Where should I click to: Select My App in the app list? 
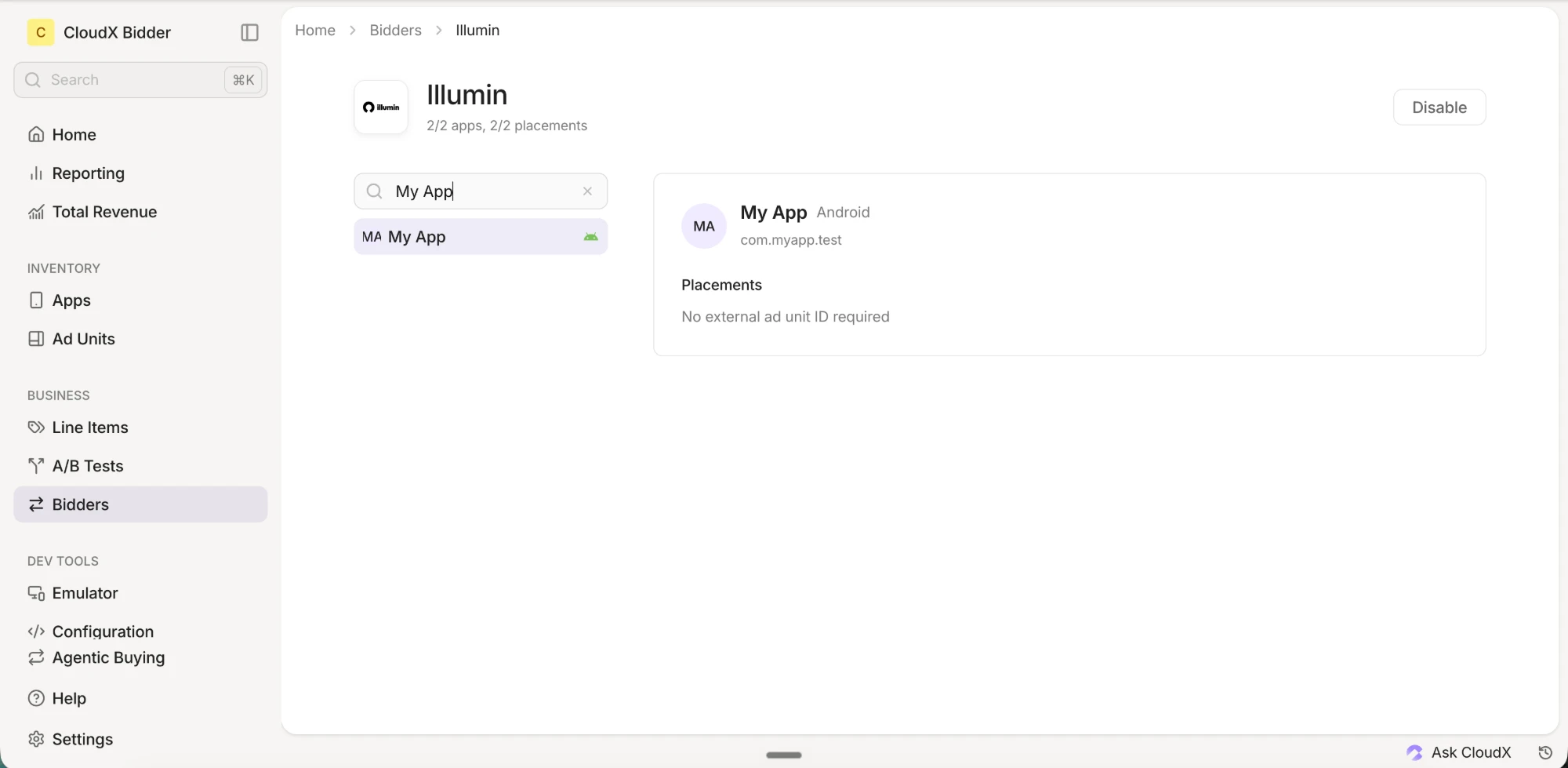coord(481,237)
